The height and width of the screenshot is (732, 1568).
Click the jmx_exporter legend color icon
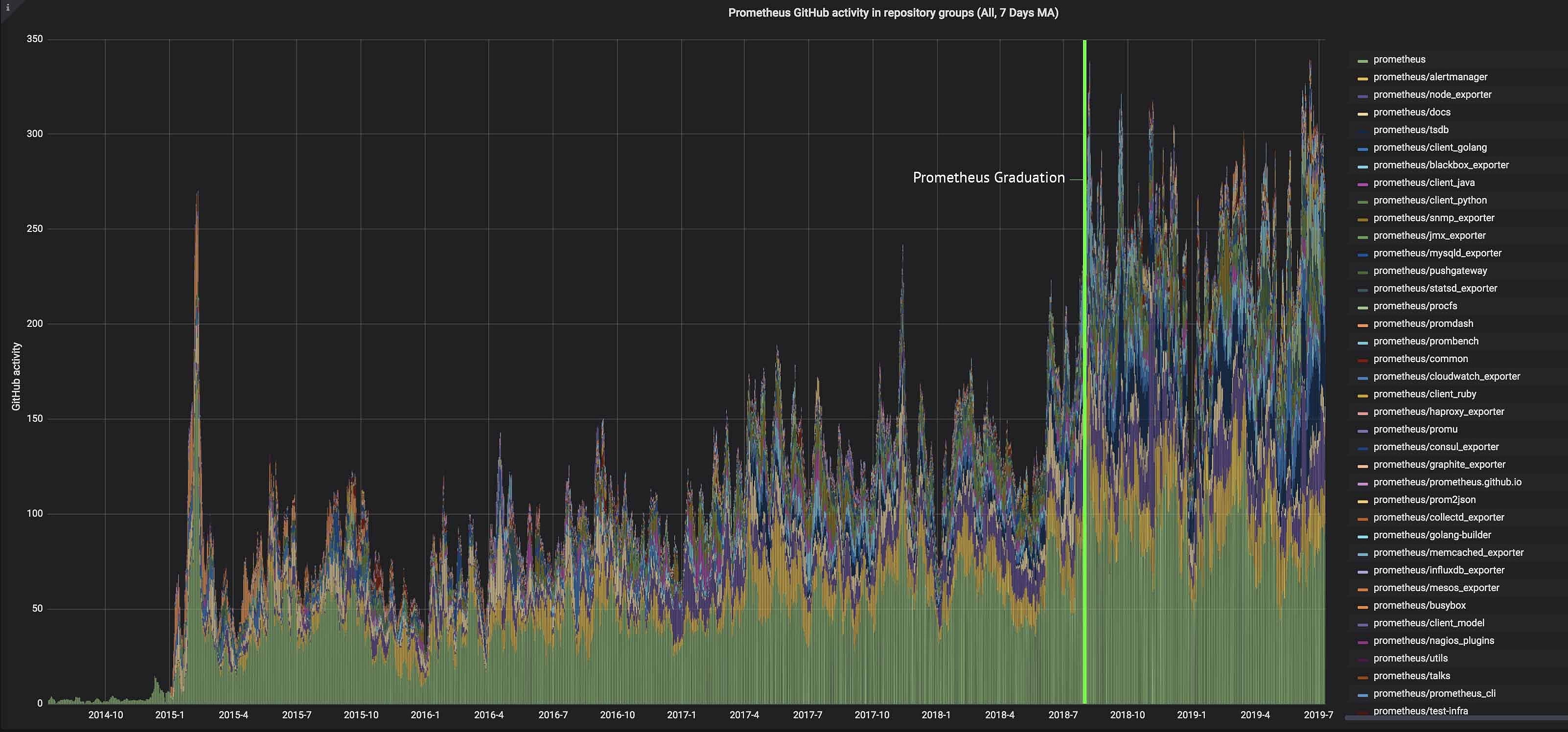pyautogui.click(x=1362, y=237)
